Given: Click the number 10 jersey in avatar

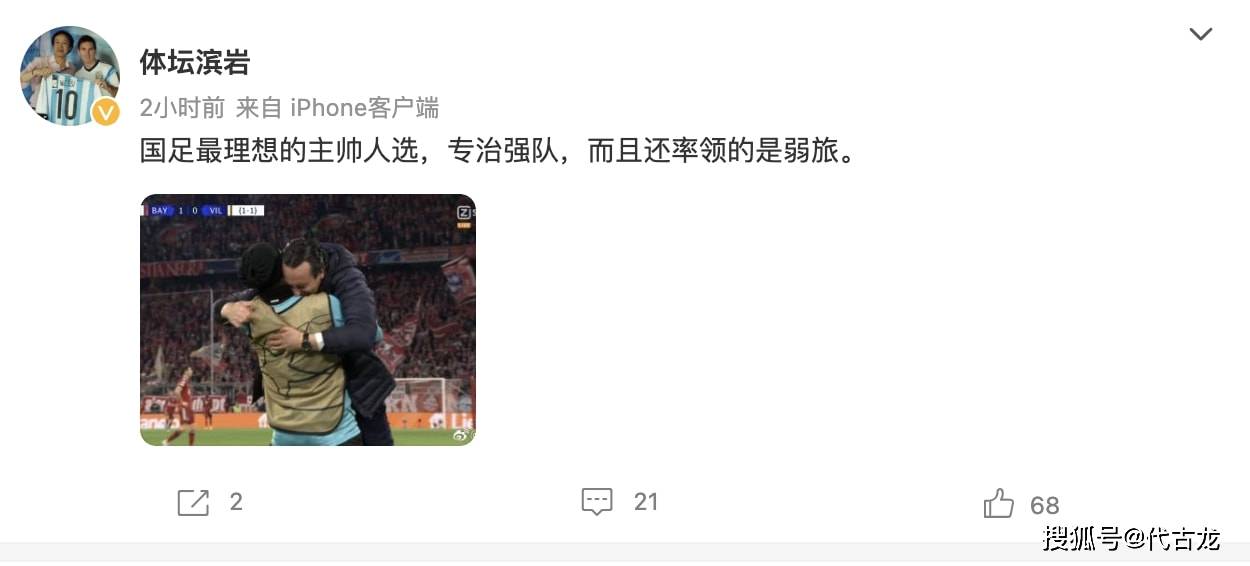Looking at the screenshot, I should (x=66, y=103).
